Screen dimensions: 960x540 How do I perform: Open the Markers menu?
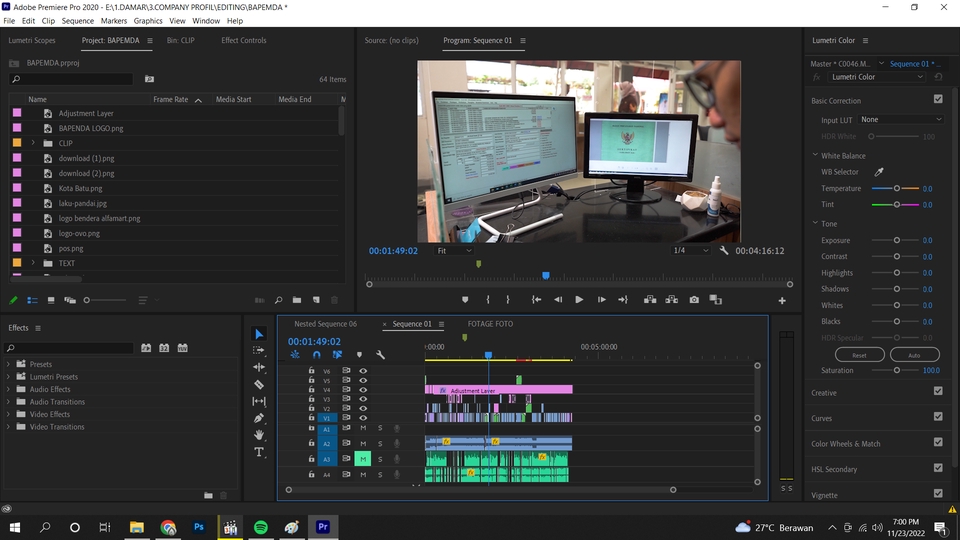click(x=114, y=21)
